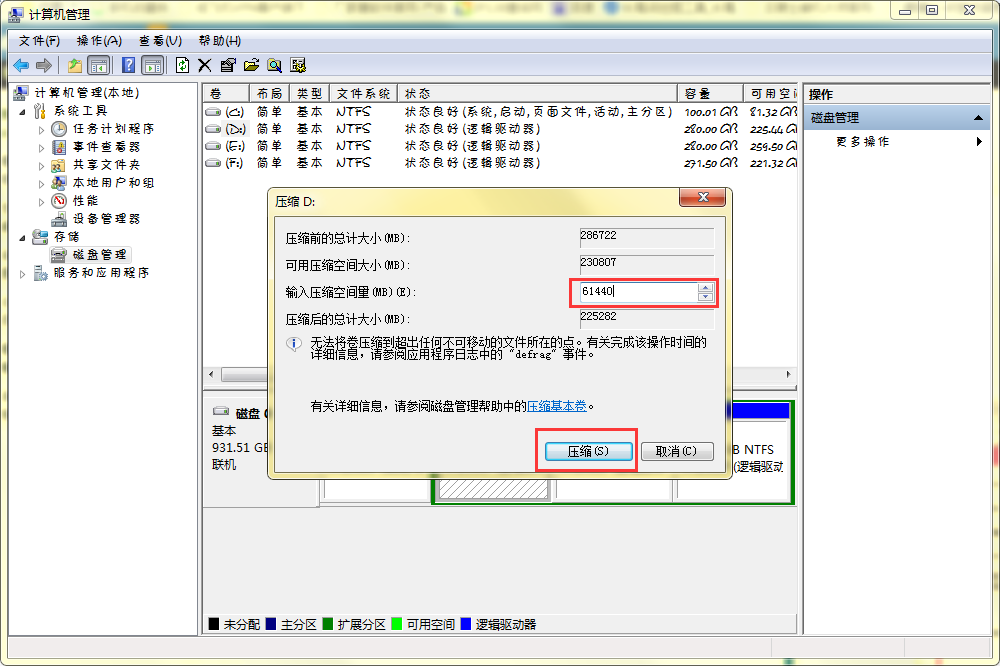Click the open folder toolbar icon
The image size is (1000, 666).
[x=251, y=65]
